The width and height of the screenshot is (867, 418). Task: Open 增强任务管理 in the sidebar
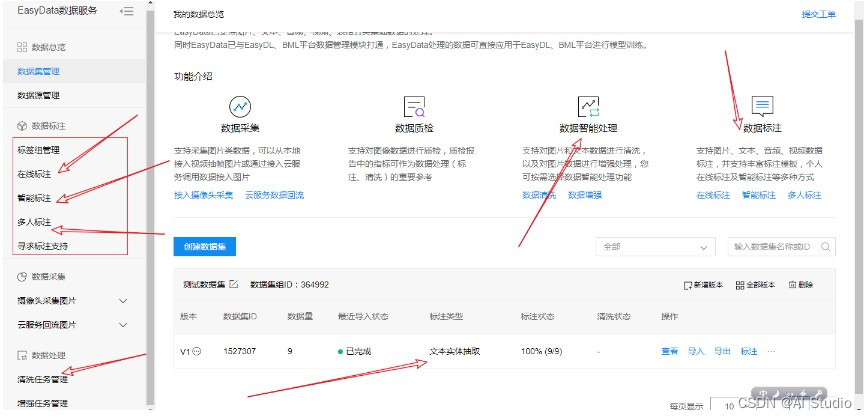(x=42, y=404)
